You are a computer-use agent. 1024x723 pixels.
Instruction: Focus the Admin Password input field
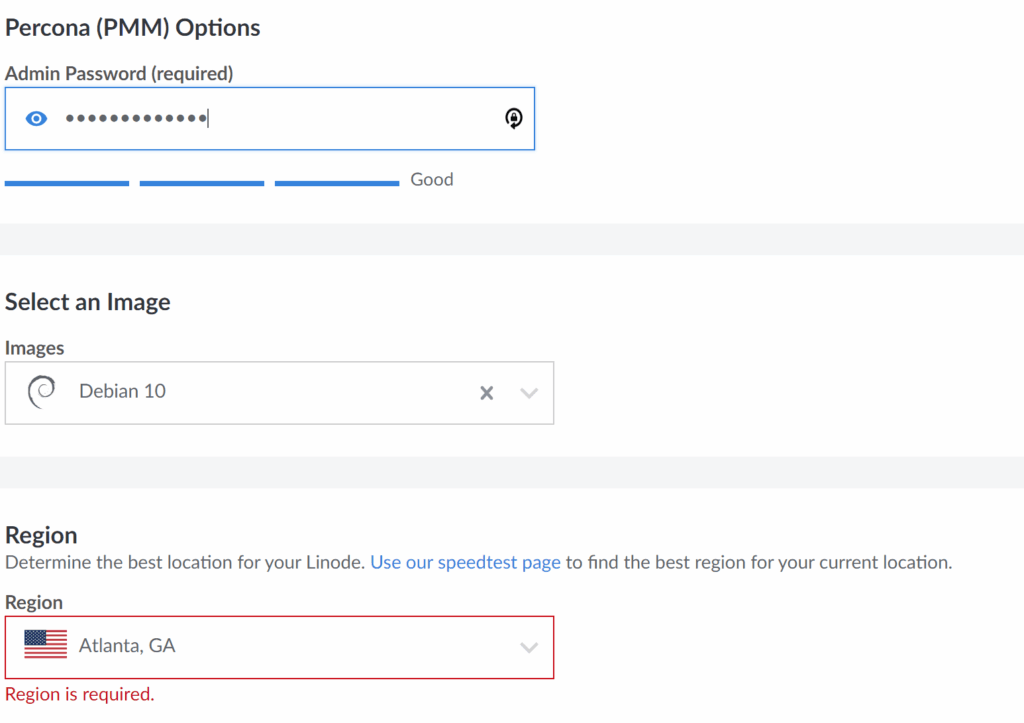pos(270,118)
